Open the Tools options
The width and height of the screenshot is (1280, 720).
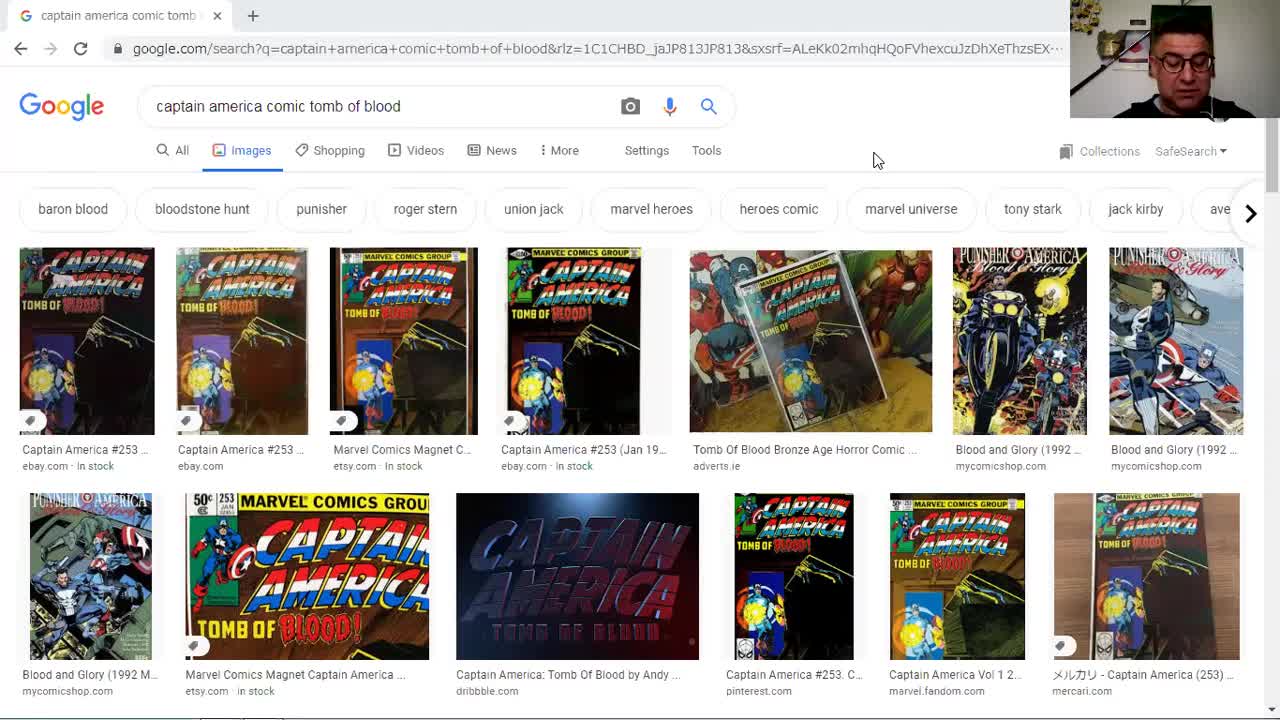[x=706, y=150]
